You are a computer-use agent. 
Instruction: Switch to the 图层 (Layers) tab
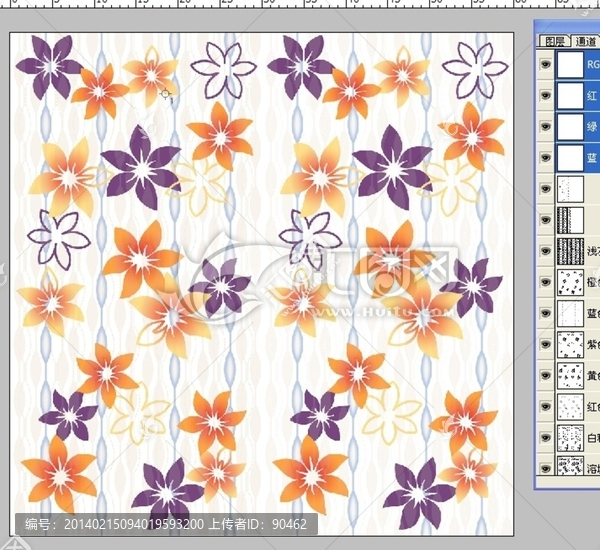(554, 41)
